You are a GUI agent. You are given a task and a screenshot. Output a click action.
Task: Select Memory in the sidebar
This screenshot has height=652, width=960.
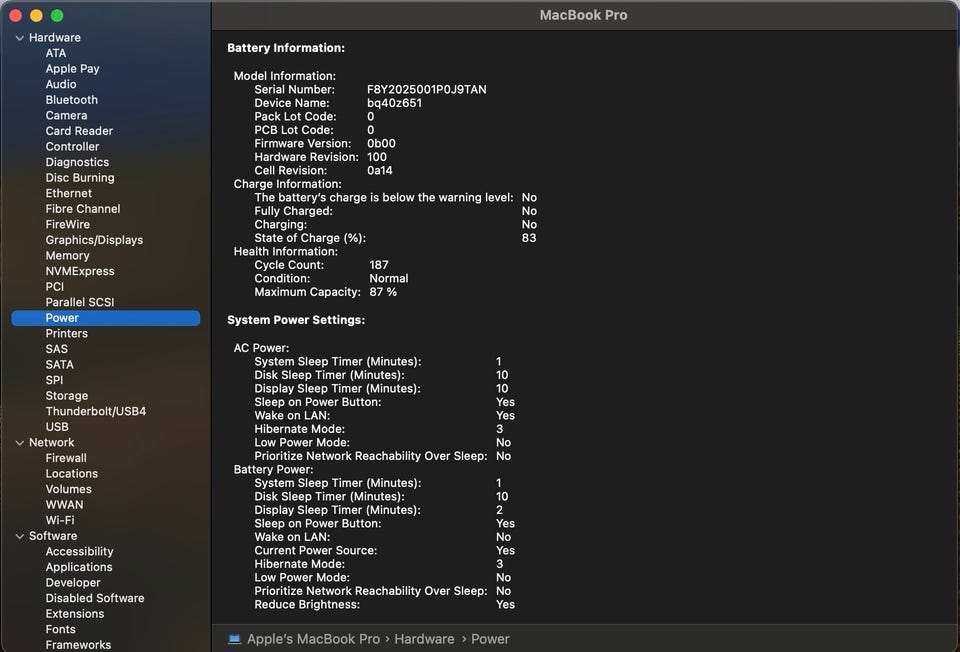point(67,256)
